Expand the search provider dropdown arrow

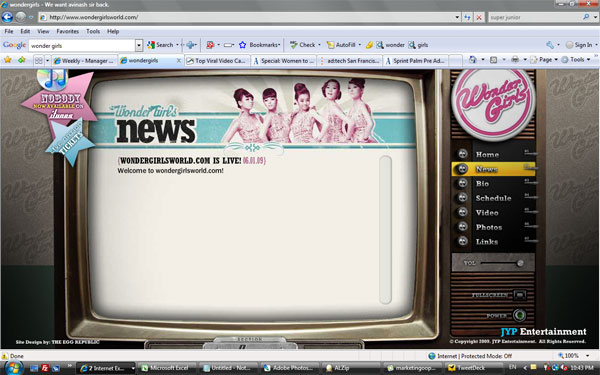click(x=595, y=17)
